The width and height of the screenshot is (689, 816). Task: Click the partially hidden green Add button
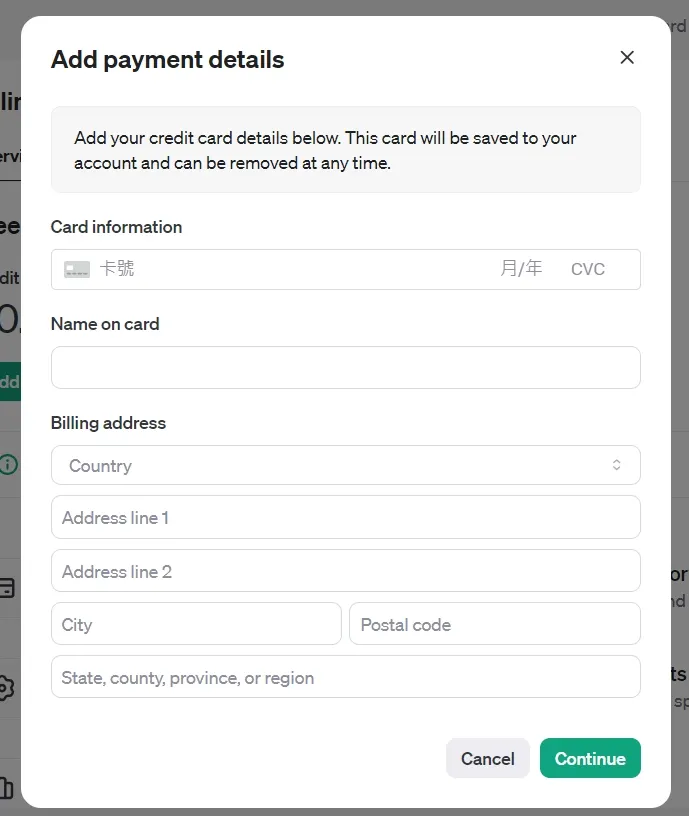[9, 381]
